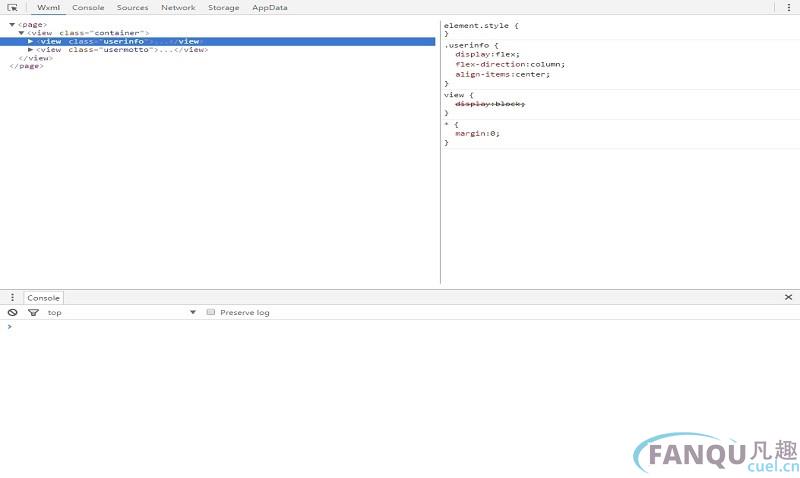Switch to the Wxml tab
Screen dimensions: 800x478
48,7
